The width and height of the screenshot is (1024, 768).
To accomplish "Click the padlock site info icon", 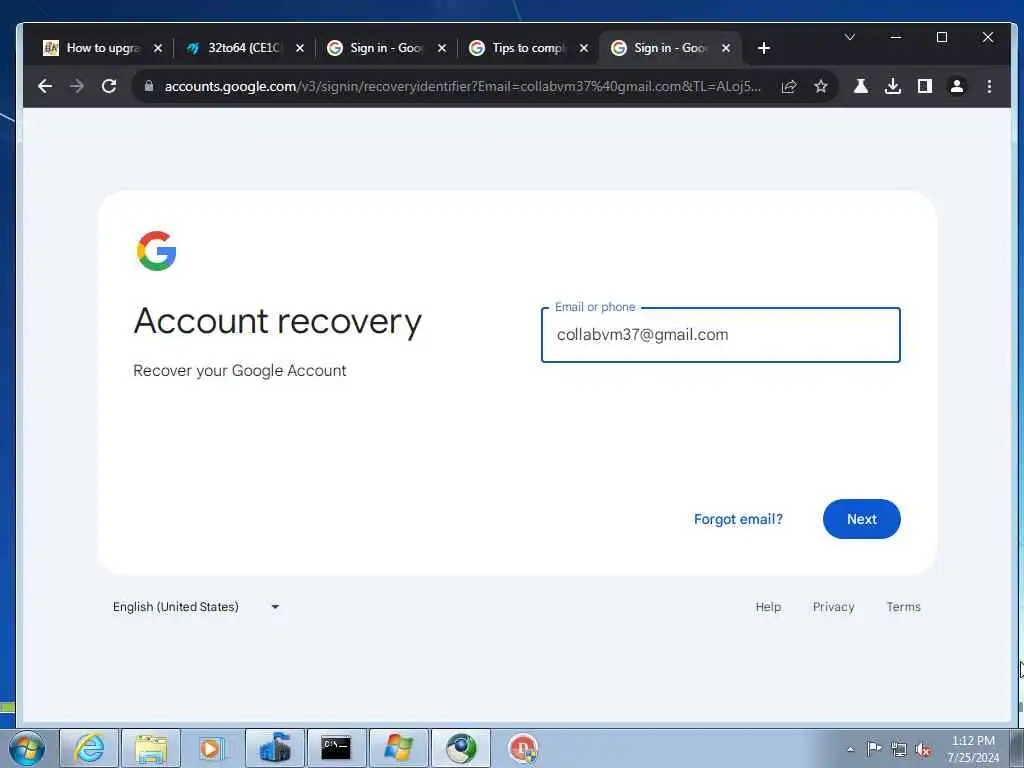I will pos(149,86).
